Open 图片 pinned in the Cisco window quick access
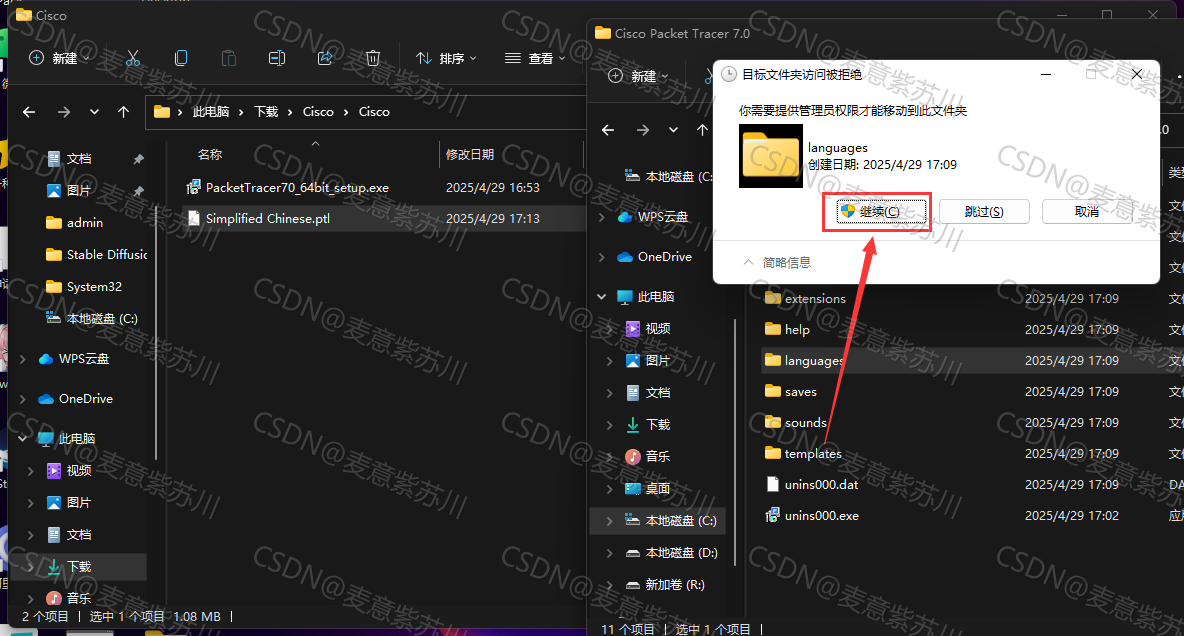This screenshot has height=636, width=1184. [79, 190]
